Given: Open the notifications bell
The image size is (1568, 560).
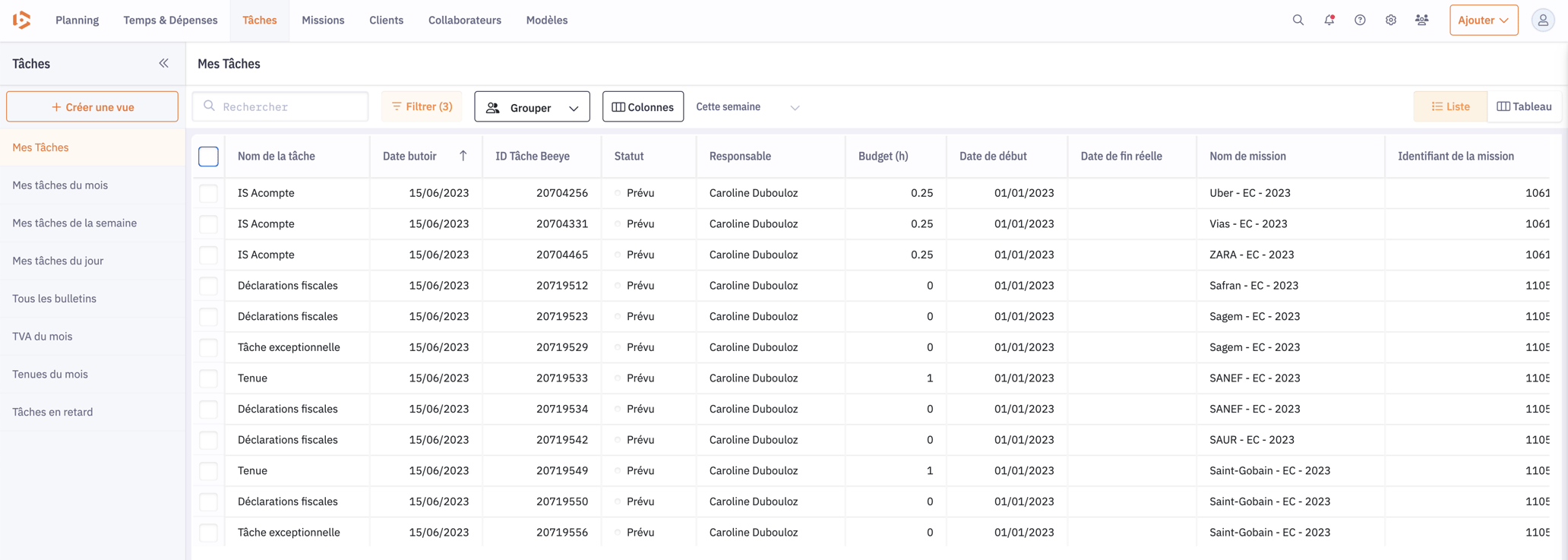Looking at the screenshot, I should (1329, 21).
